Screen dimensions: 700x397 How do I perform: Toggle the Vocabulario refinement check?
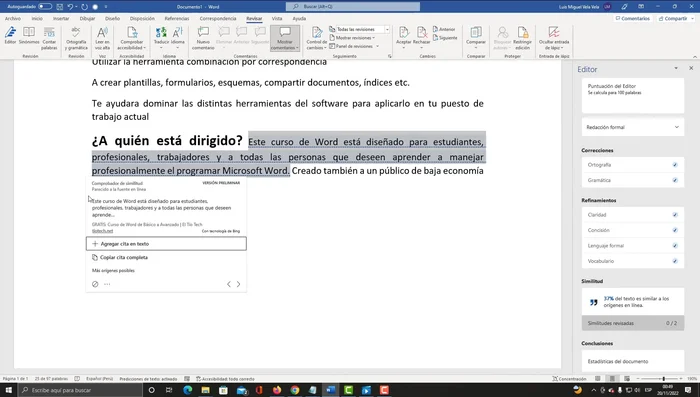pos(675,261)
